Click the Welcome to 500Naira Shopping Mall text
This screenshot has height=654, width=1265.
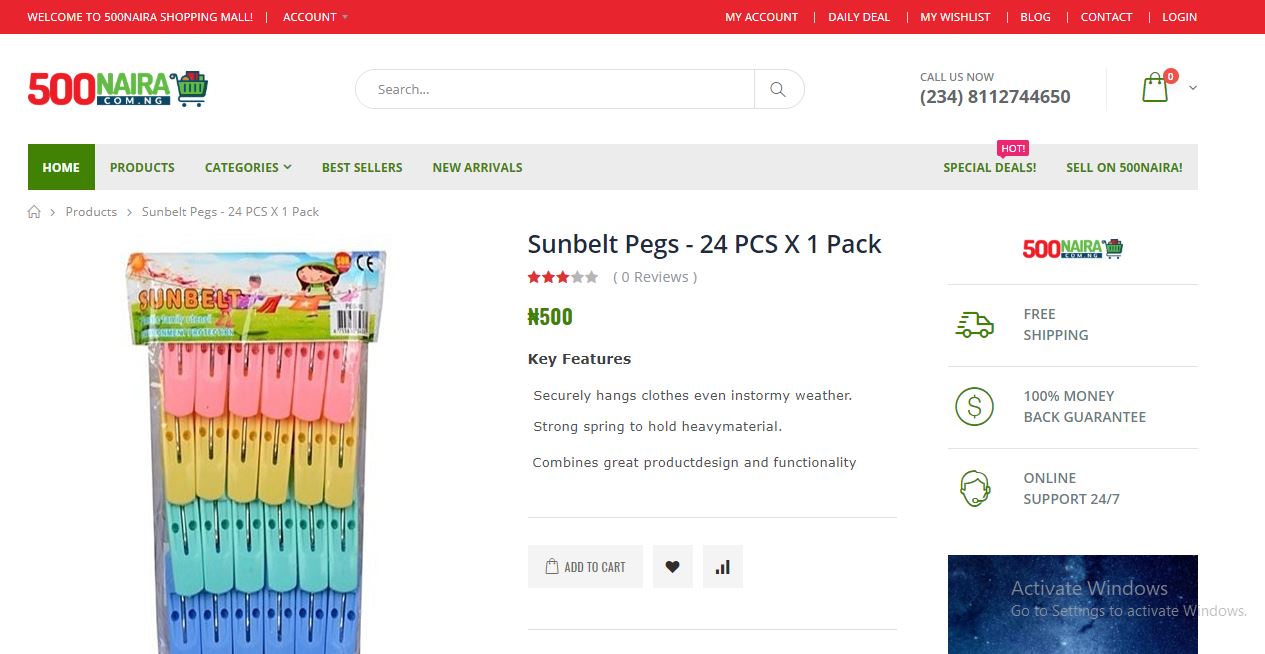[140, 17]
